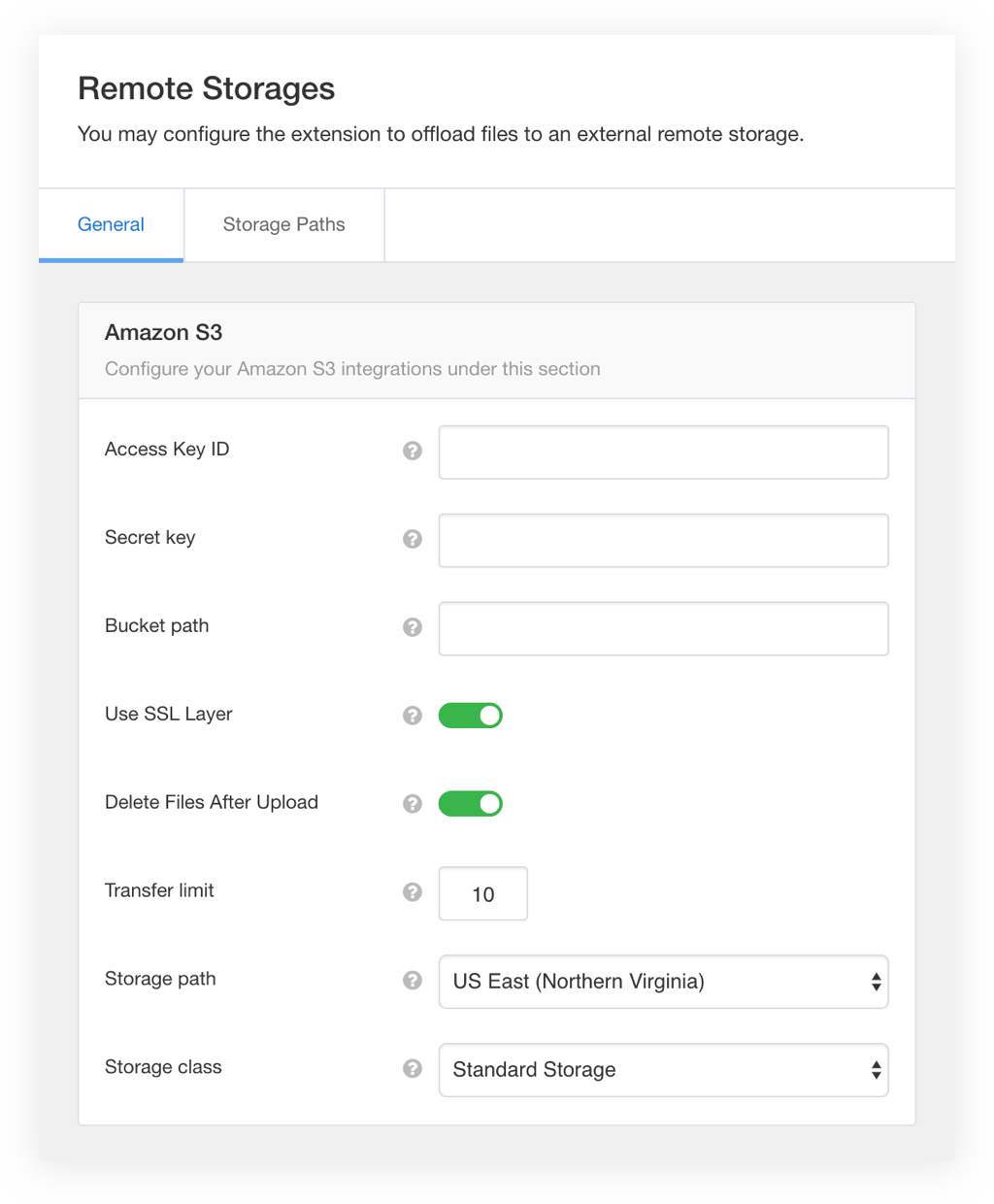The height and width of the screenshot is (1204, 994).
Task: Open Storage path region dropdown
Action: pos(664,982)
